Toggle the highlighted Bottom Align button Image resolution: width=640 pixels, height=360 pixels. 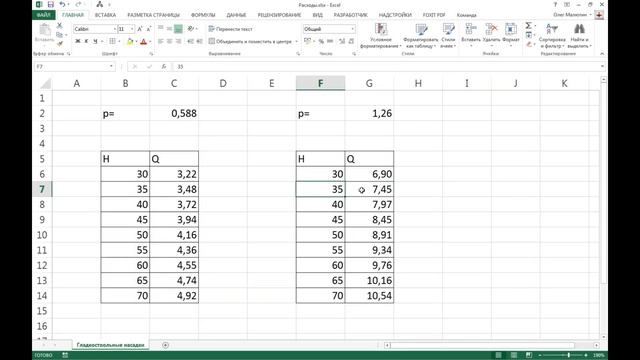pos(178,29)
